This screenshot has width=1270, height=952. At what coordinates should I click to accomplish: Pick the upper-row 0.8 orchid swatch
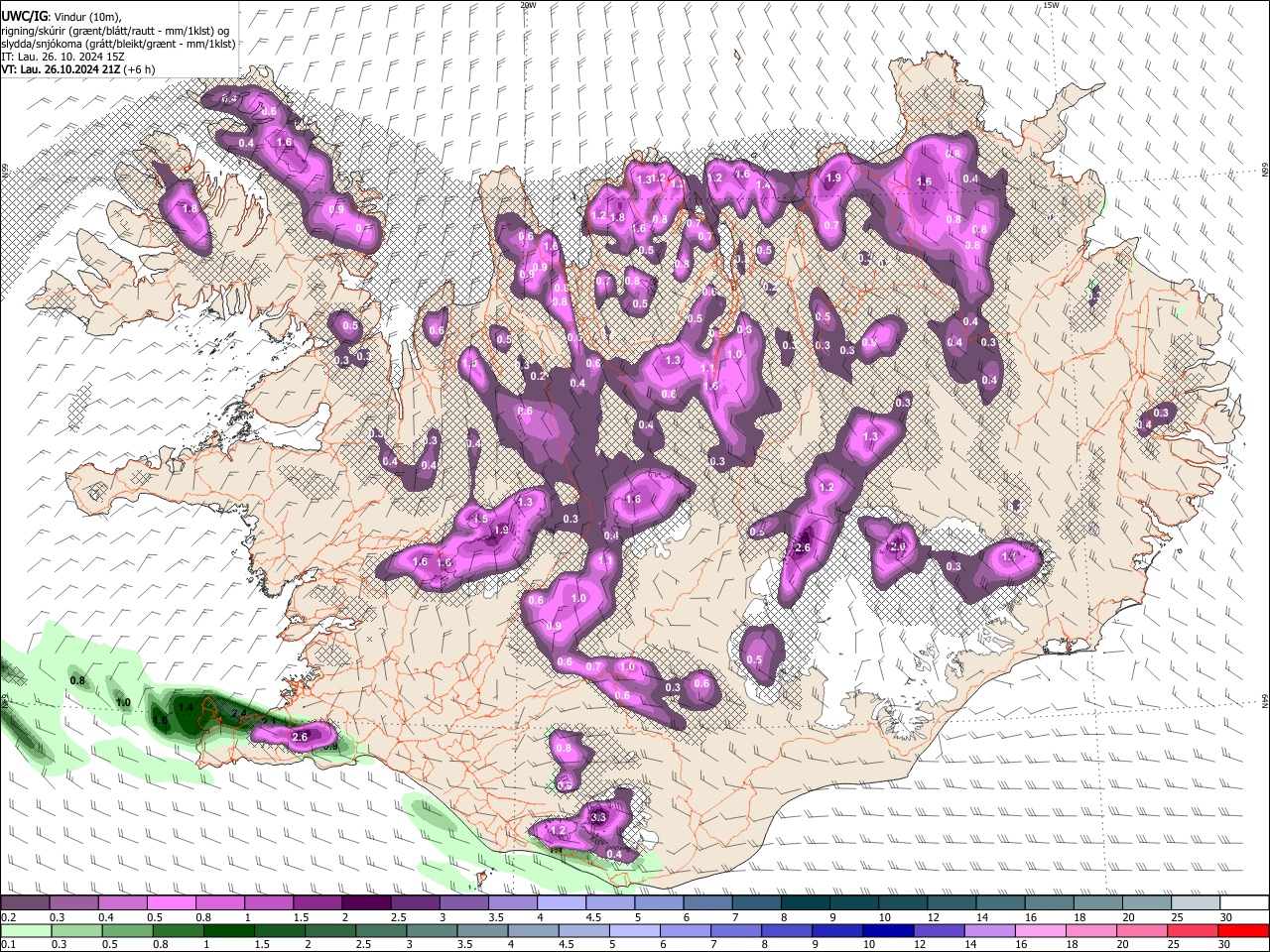coord(219,903)
